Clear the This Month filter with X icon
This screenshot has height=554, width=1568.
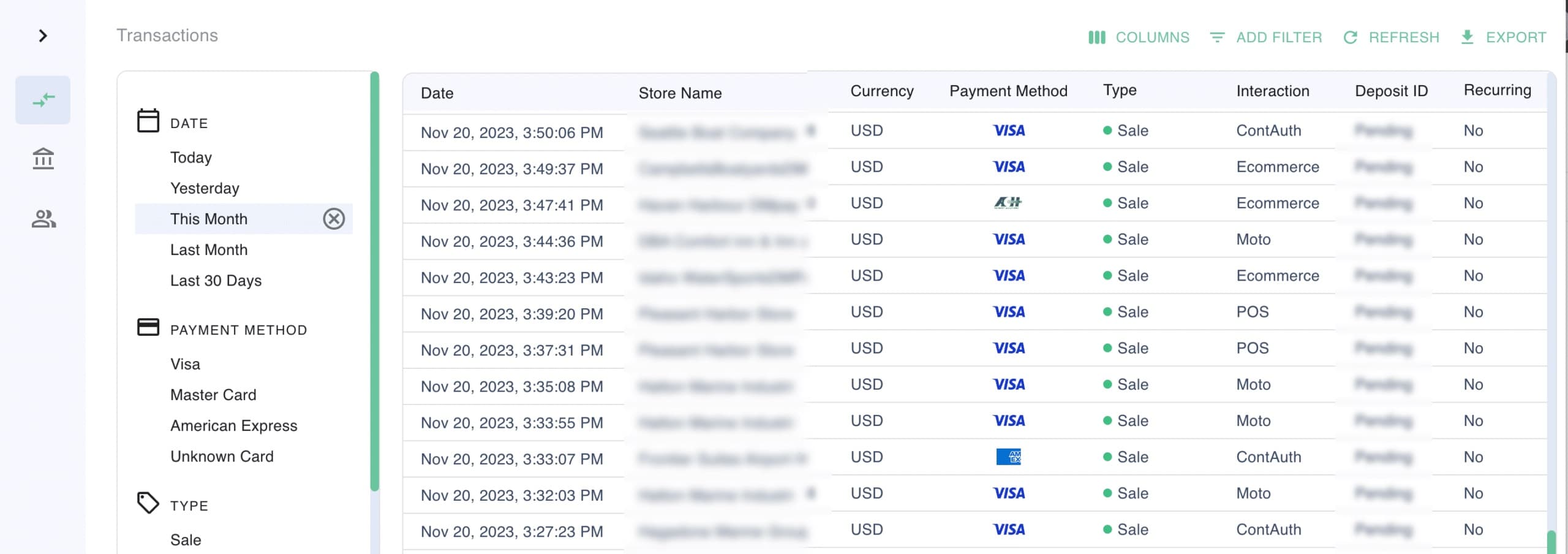coord(334,219)
